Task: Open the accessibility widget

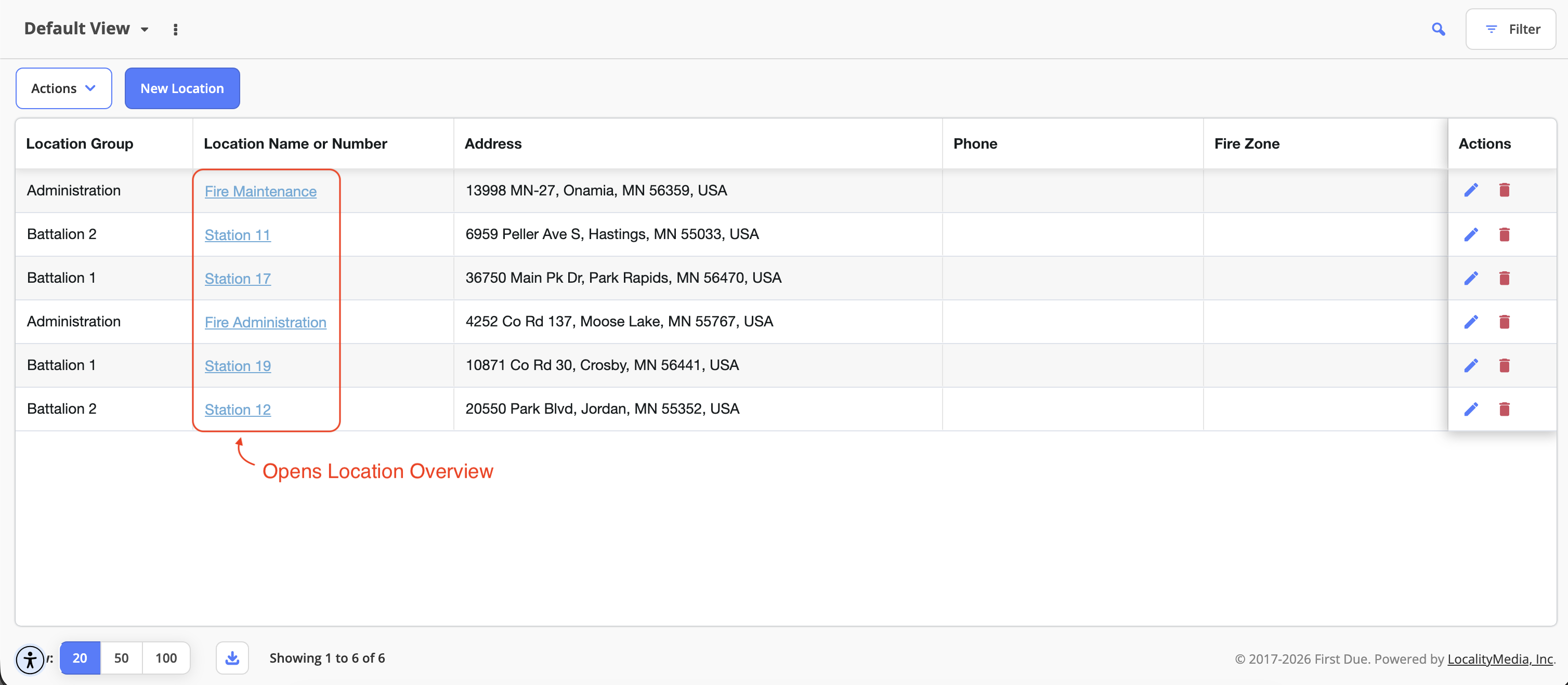Action: 30,660
